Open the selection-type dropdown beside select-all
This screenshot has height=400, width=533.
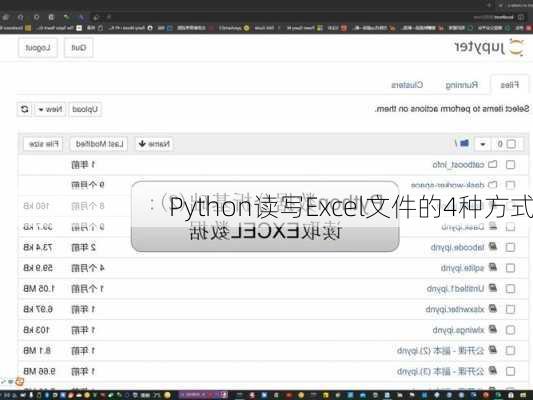tap(482, 144)
